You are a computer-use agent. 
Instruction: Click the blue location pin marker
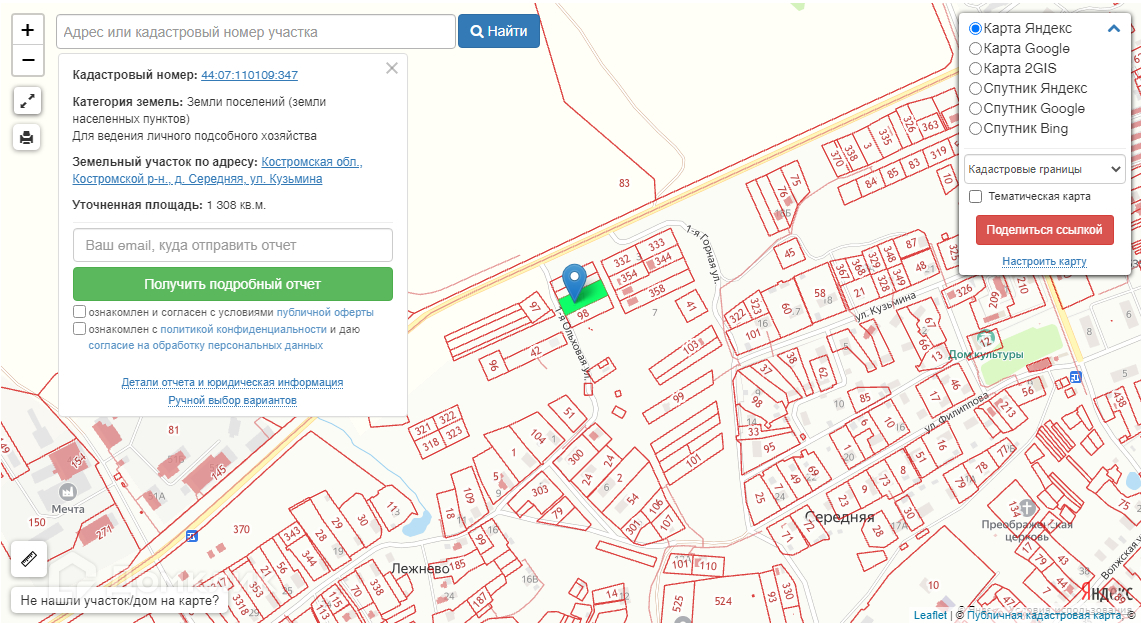click(x=574, y=280)
